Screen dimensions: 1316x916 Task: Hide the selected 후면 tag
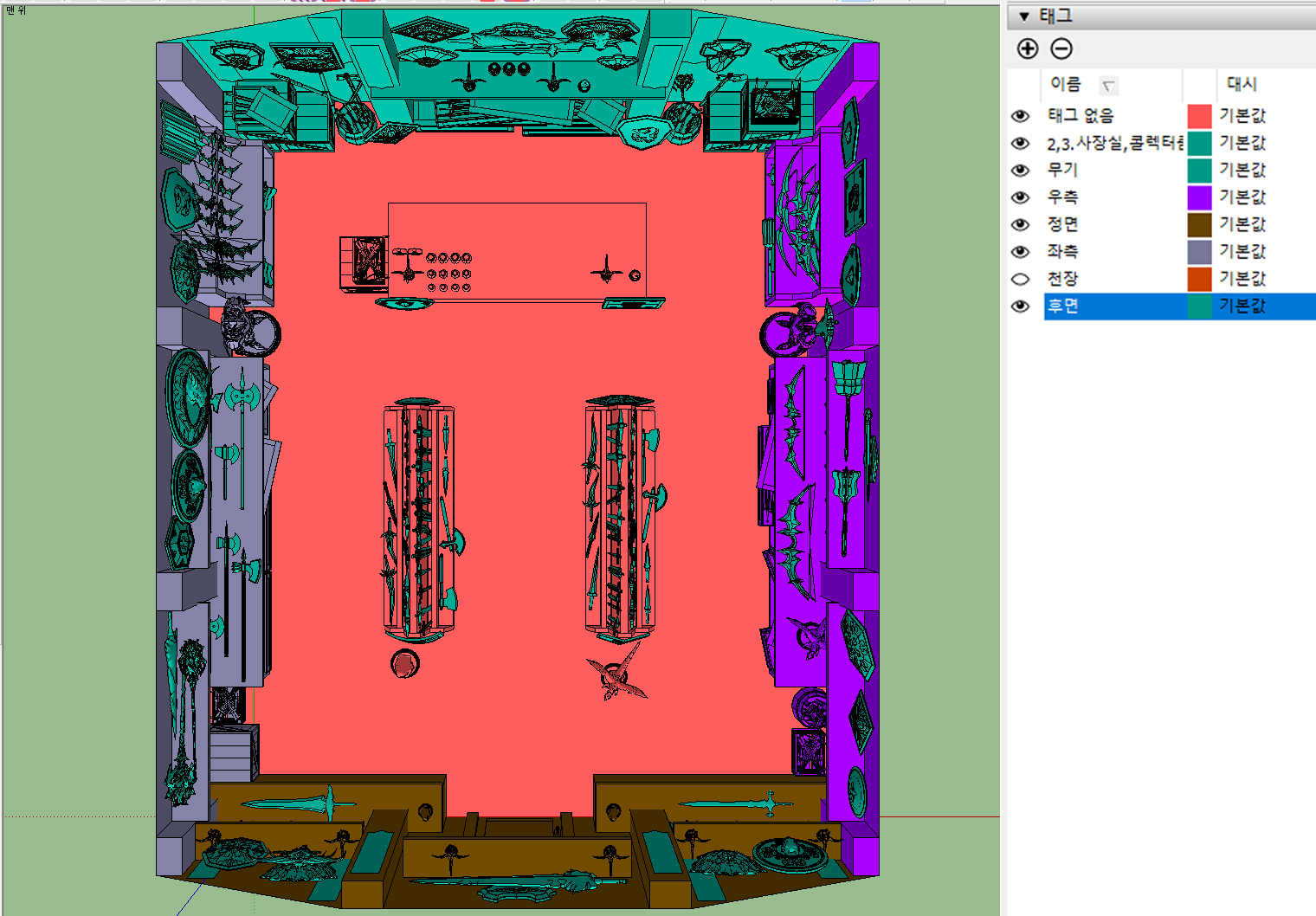(1021, 306)
